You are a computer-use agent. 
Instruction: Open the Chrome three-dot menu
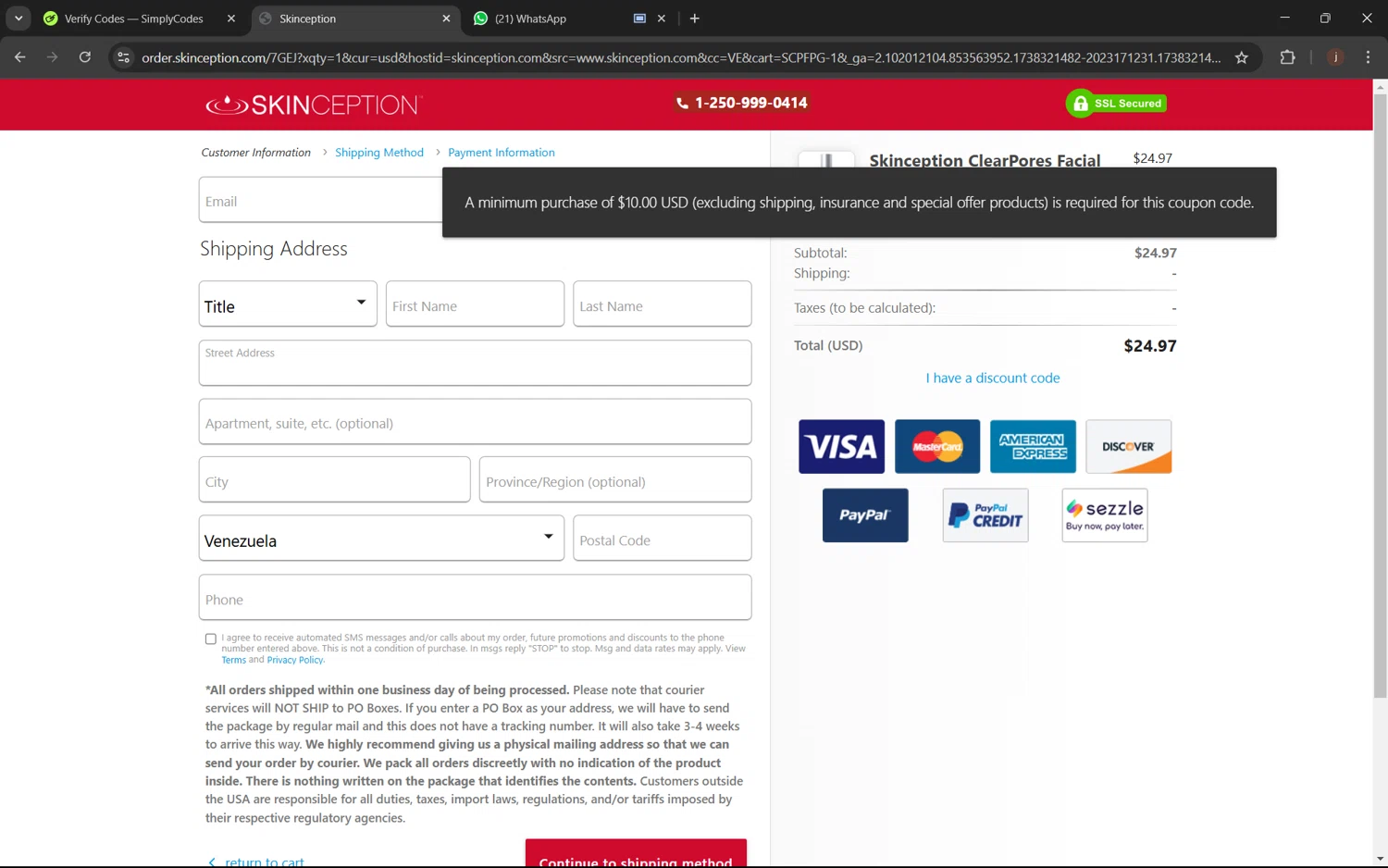[1368, 57]
